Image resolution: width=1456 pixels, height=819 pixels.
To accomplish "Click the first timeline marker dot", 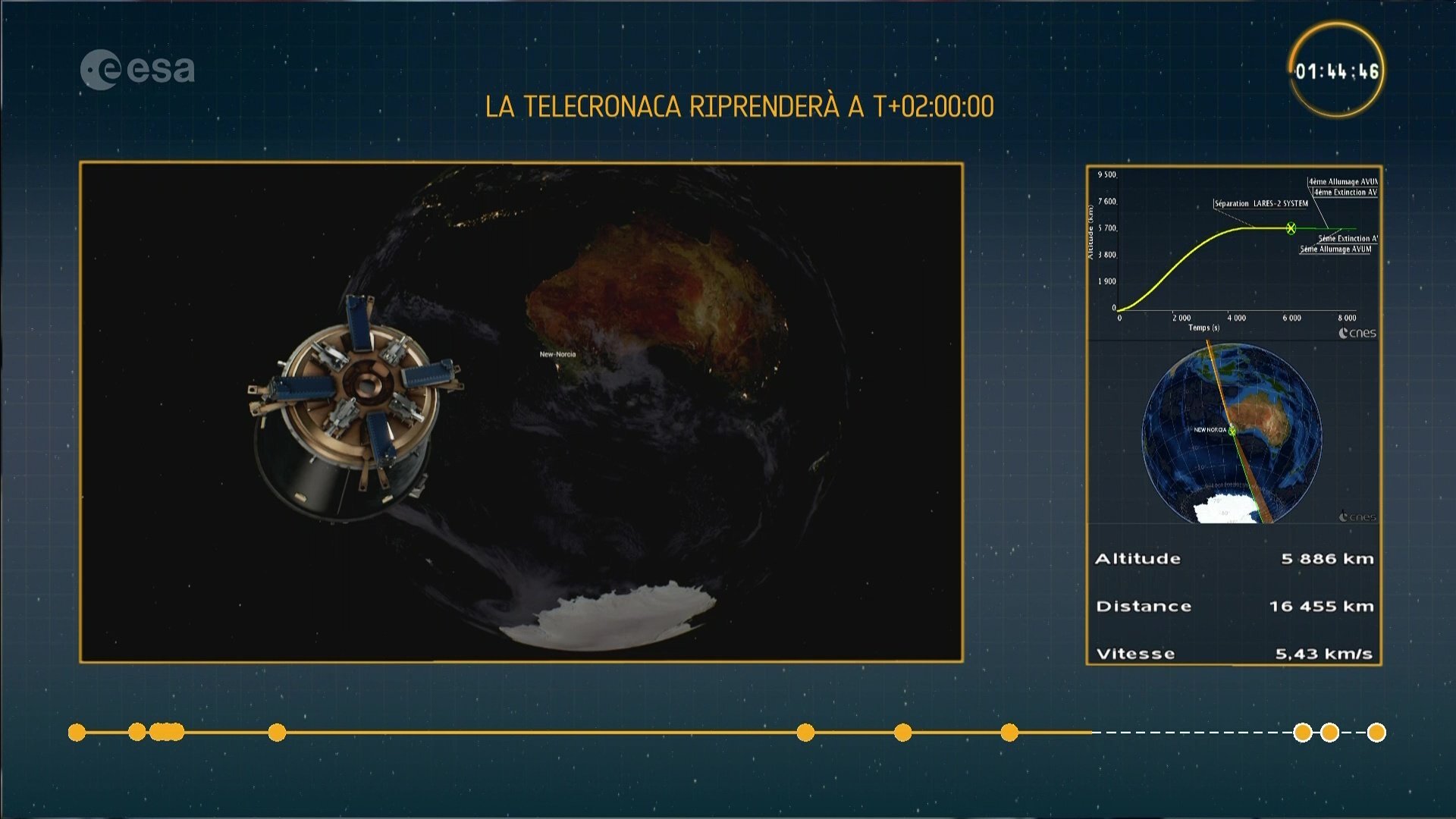I will coord(77,732).
